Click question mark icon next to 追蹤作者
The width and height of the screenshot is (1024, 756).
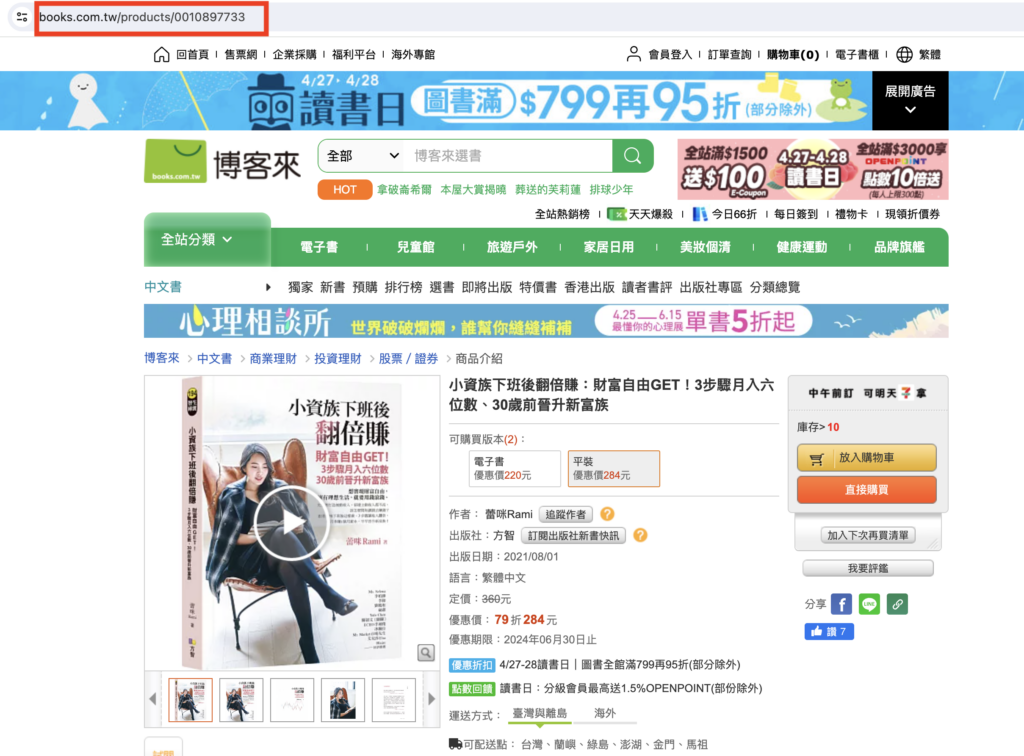(x=607, y=514)
